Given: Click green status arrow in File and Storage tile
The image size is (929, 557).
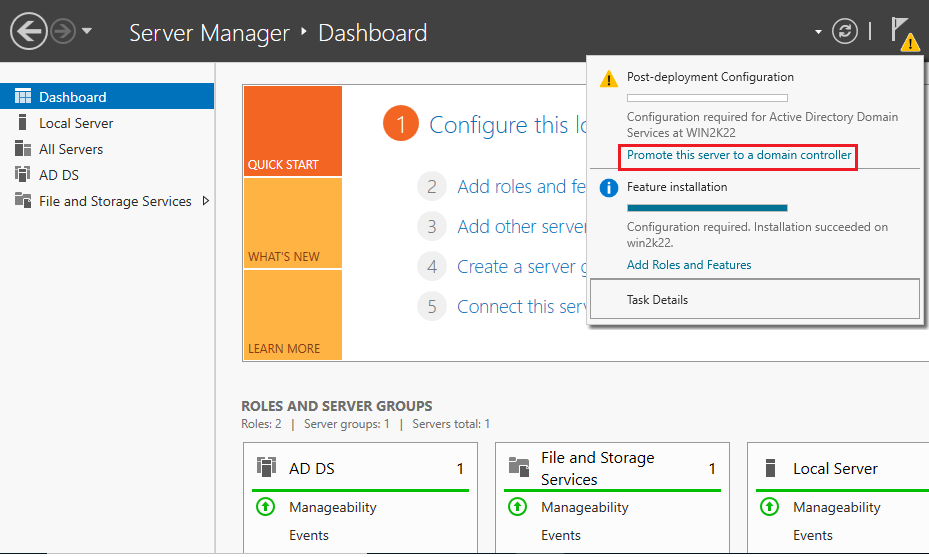Looking at the screenshot, I should point(517,507).
